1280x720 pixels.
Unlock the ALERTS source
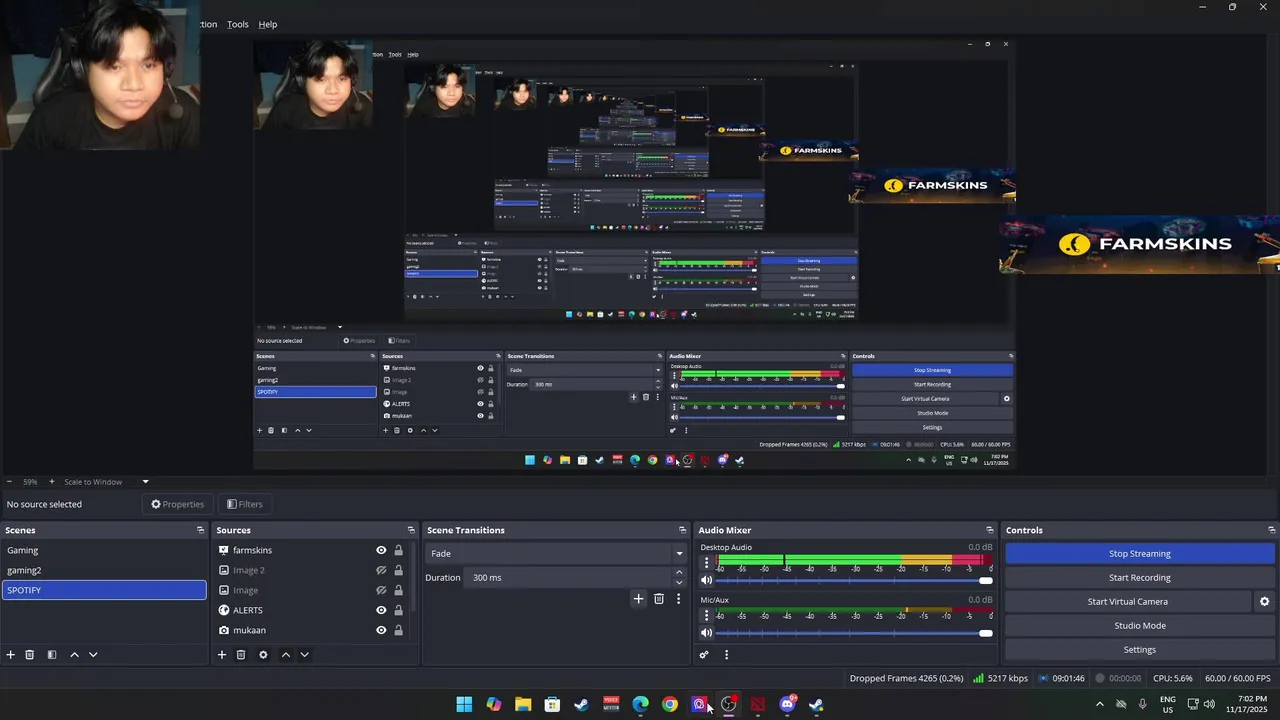click(398, 610)
